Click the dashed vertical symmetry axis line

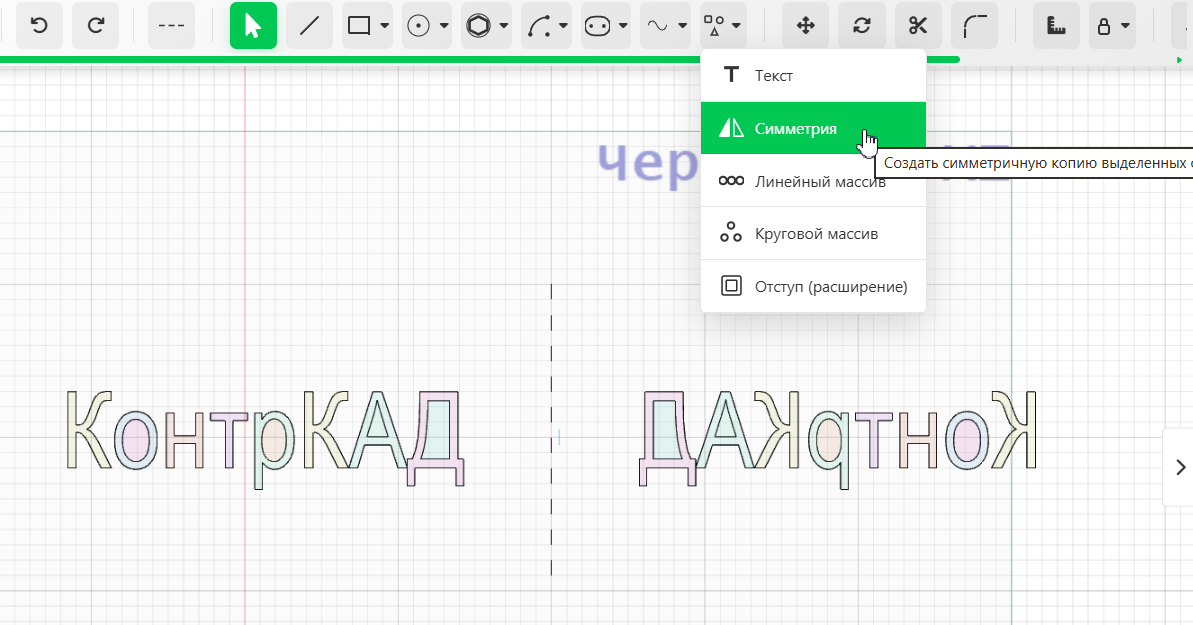(552, 430)
